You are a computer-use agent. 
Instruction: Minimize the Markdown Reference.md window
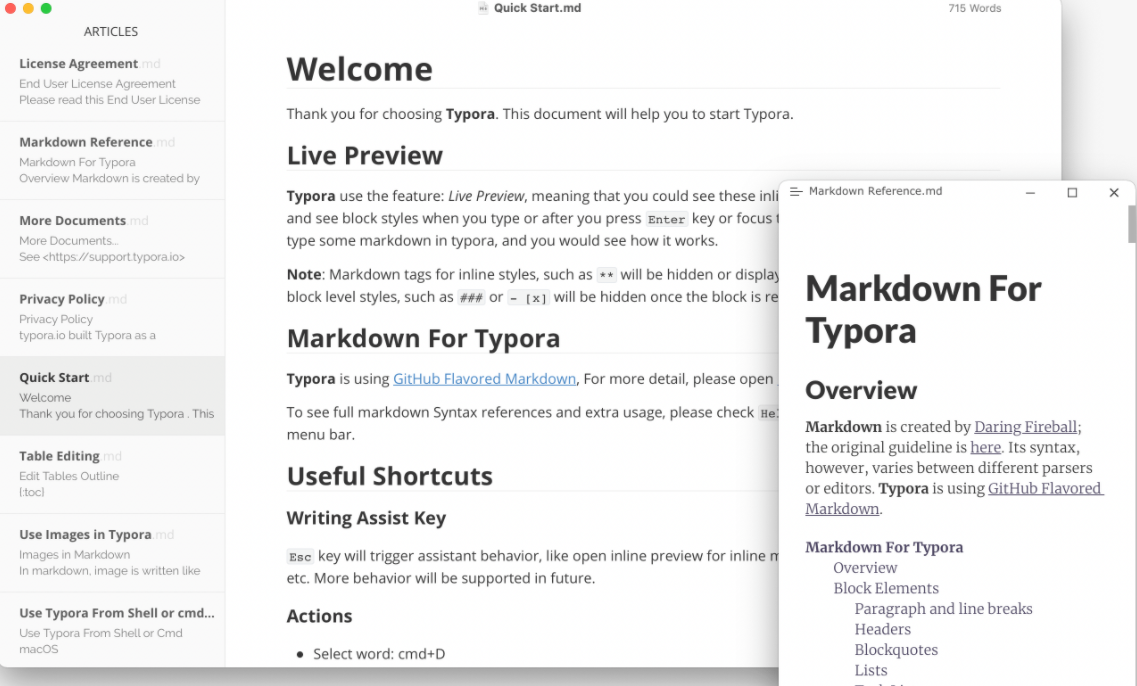click(1030, 192)
